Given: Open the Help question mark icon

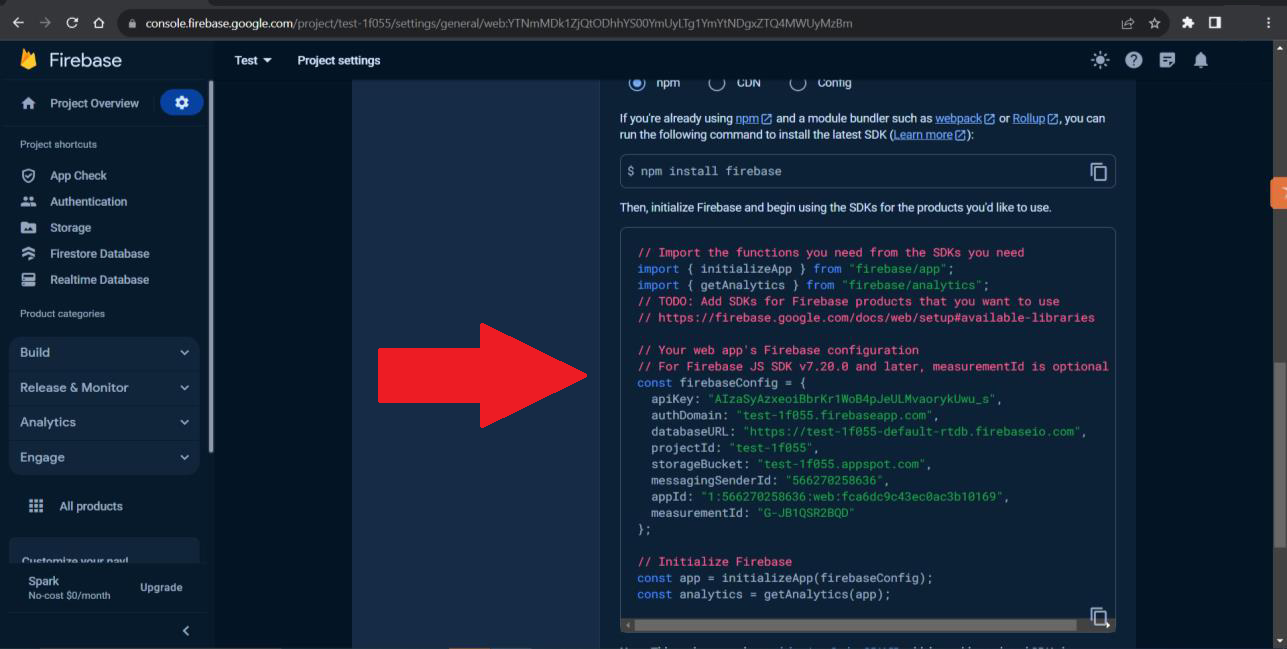Looking at the screenshot, I should pos(1133,60).
